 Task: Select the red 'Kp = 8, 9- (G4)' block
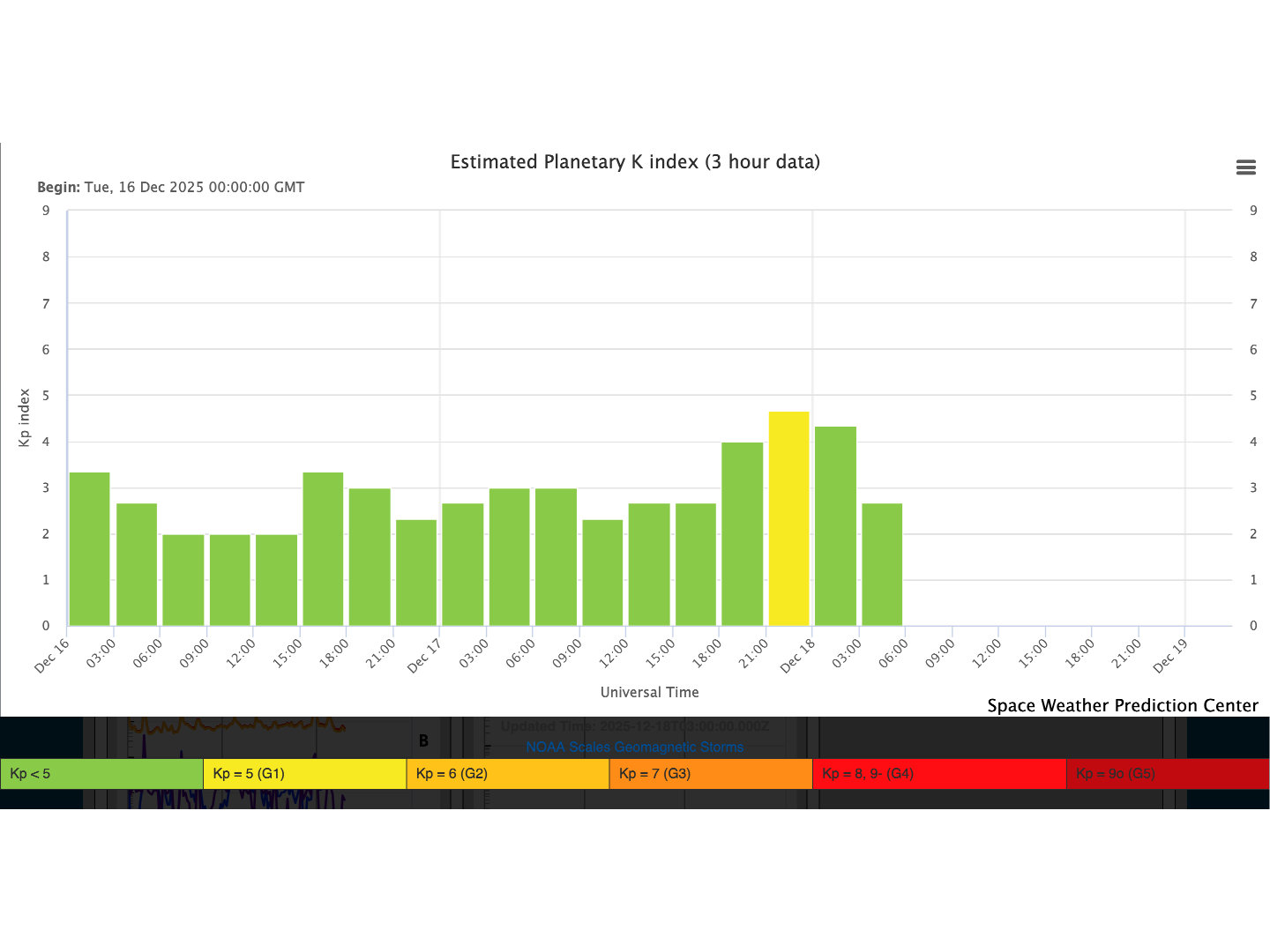[938, 774]
